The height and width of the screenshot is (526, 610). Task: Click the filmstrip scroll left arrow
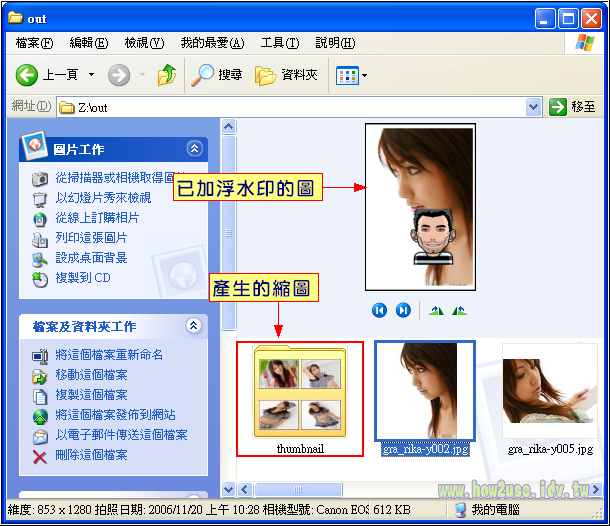point(245,489)
